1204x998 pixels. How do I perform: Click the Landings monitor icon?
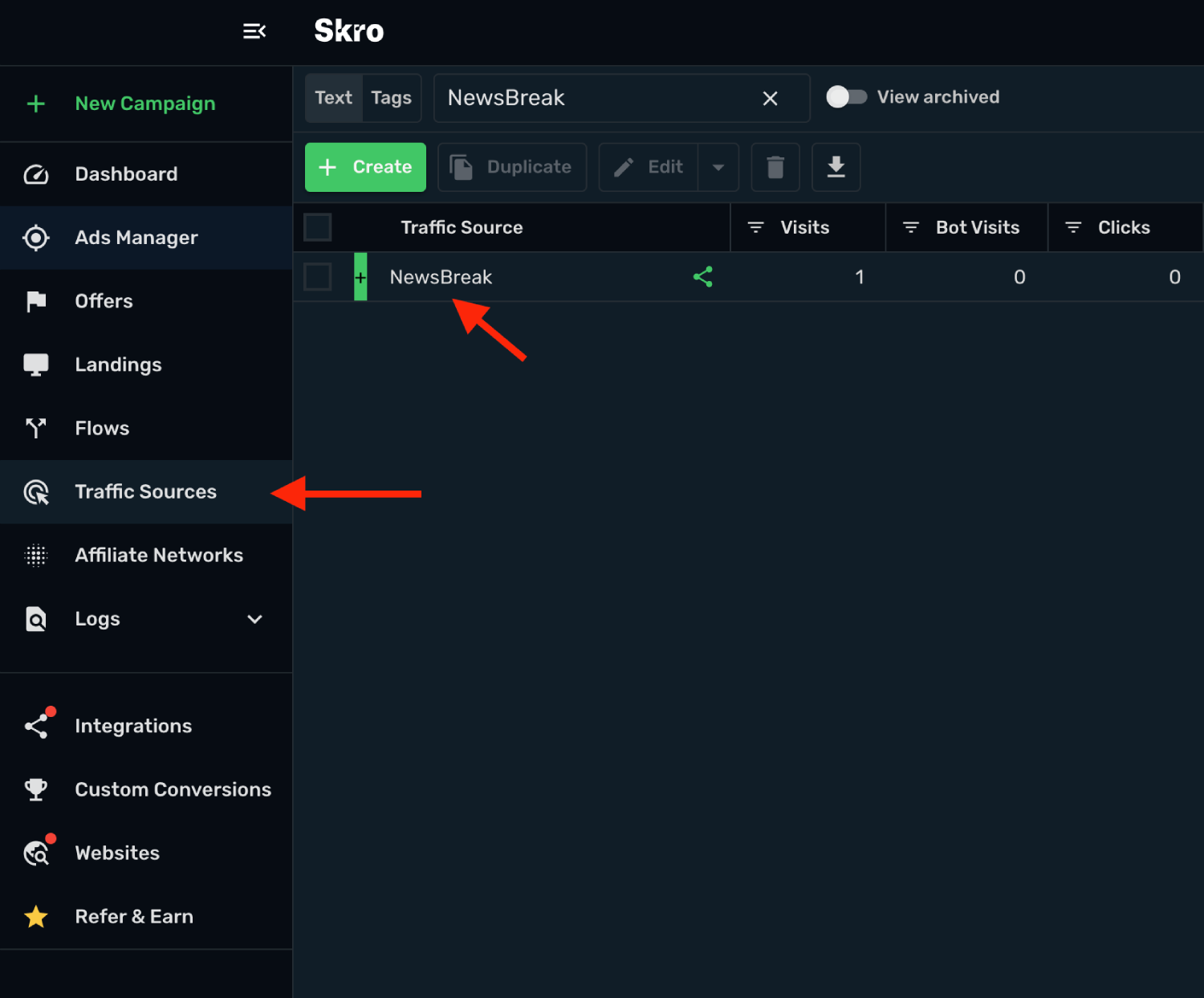point(36,365)
